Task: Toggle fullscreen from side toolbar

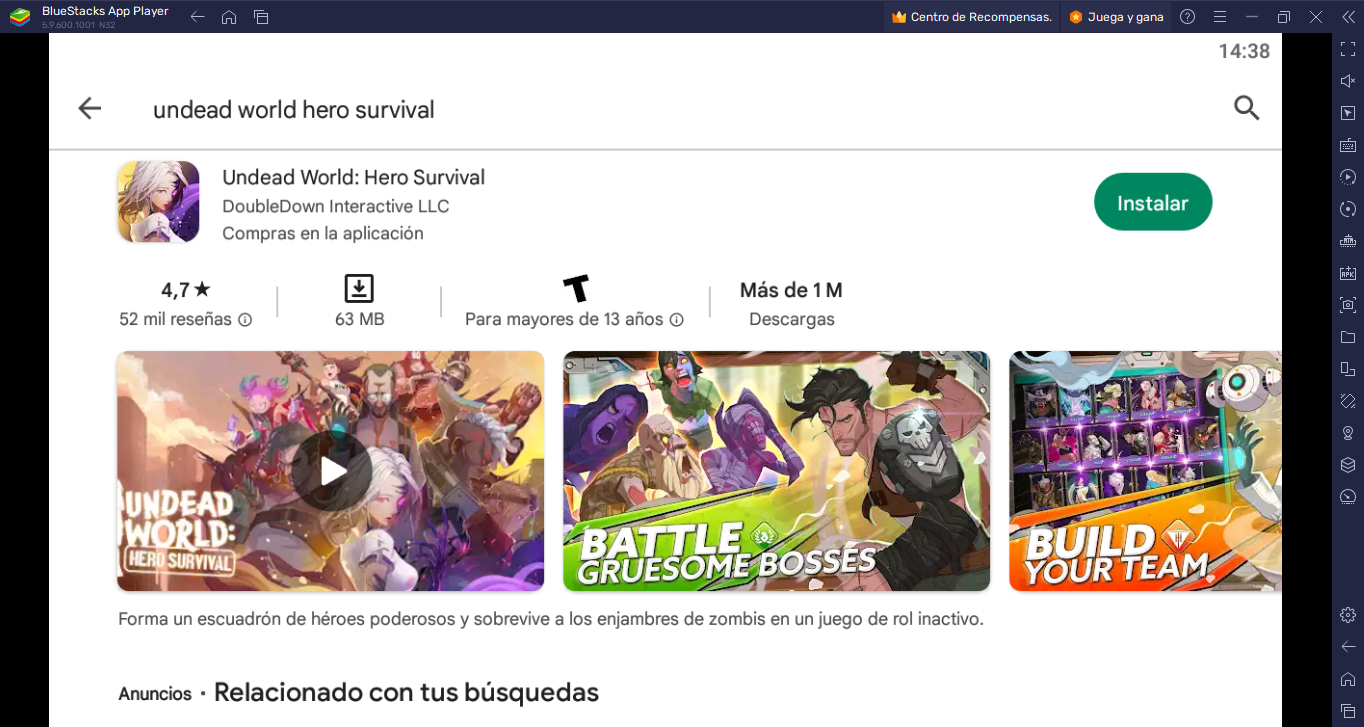Action: (1348, 49)
